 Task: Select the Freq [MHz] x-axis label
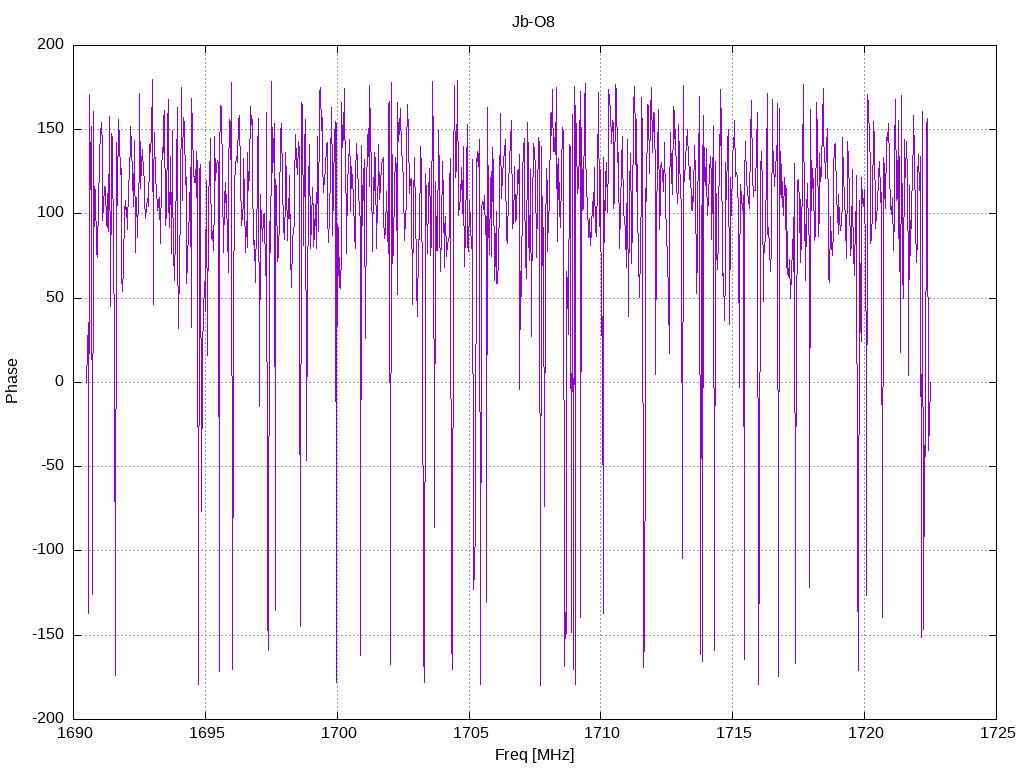pyautogui.click(x=534, y=754)
